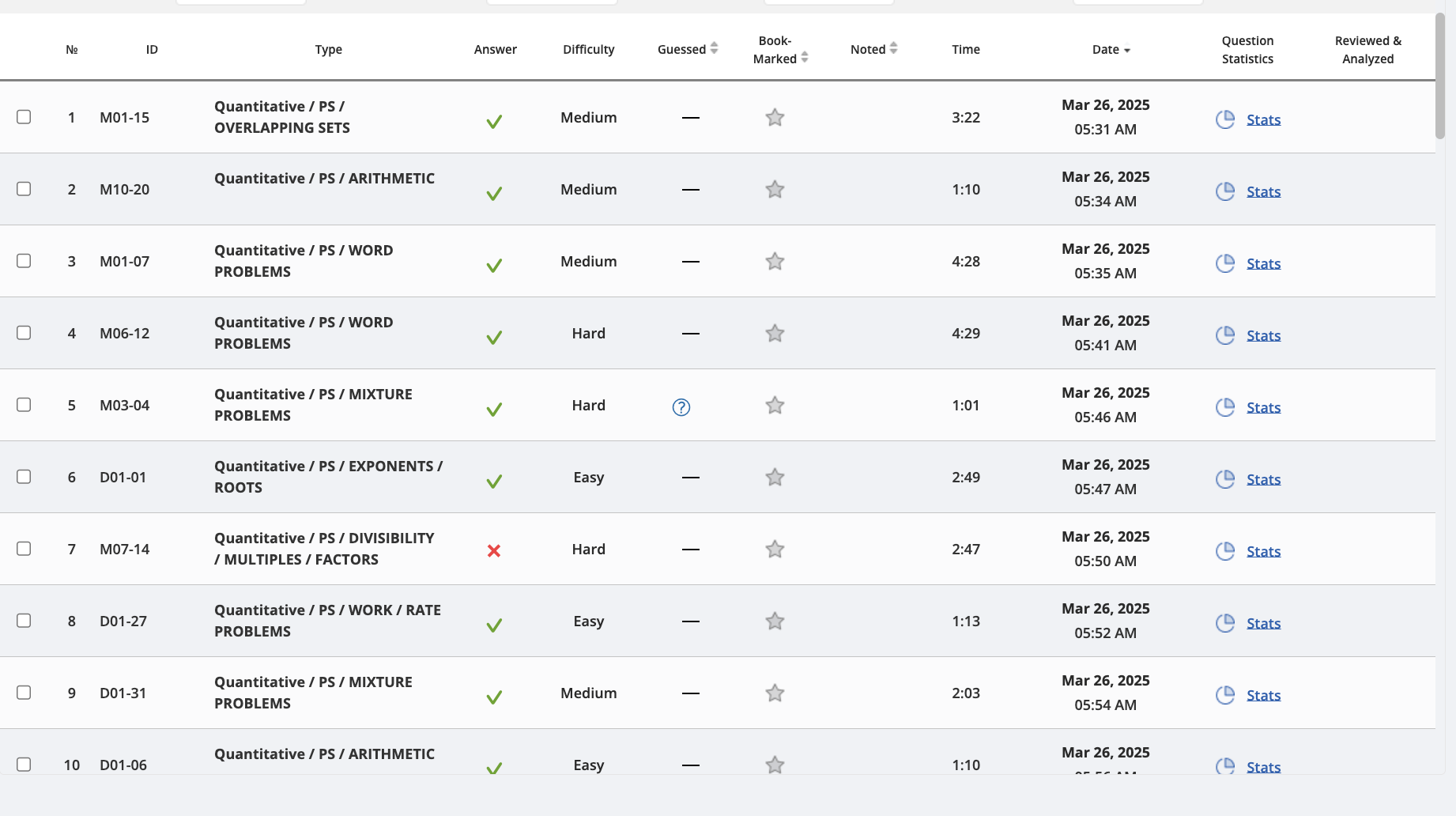Bookmark question M01-15 with the star icon
The image size is (1456, 816).
[775, 118]
